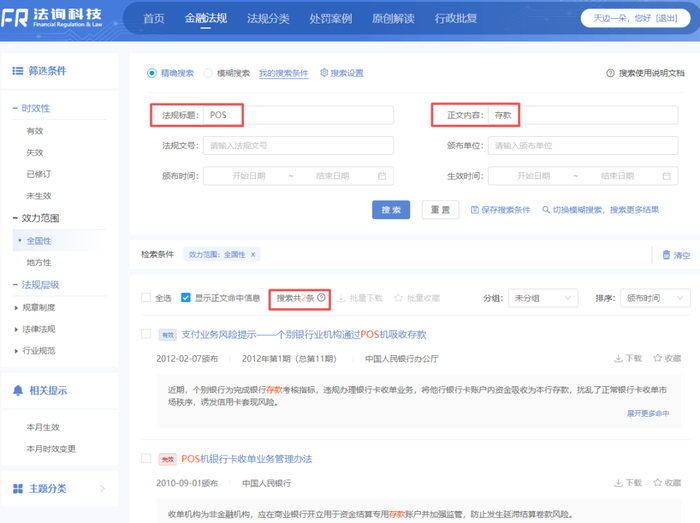Open the 排序 sort dropdown
Image resolution: width=700 pixels, height=523 pixels.
[654, 298]
